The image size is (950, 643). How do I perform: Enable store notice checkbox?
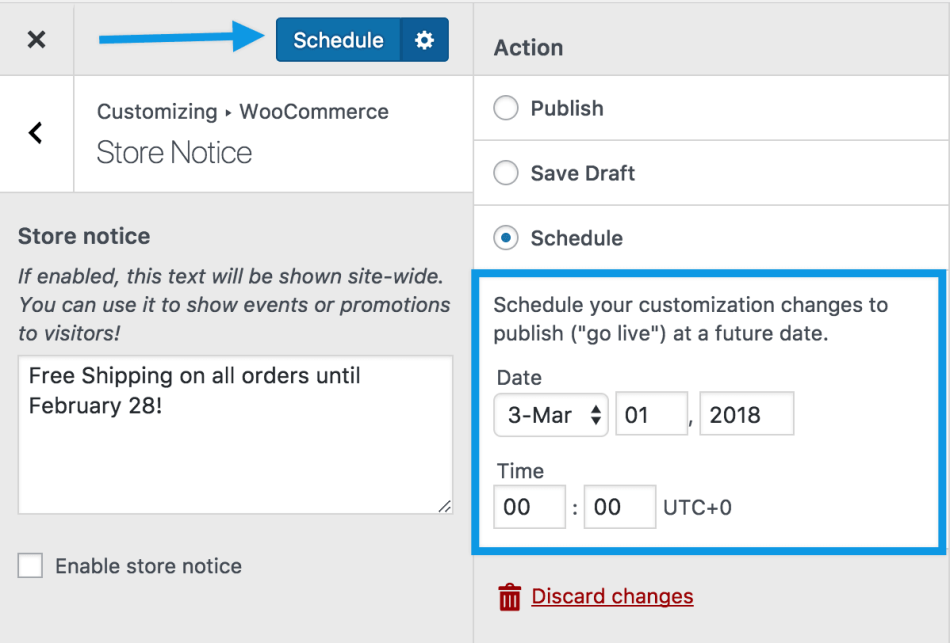[31, 566]
